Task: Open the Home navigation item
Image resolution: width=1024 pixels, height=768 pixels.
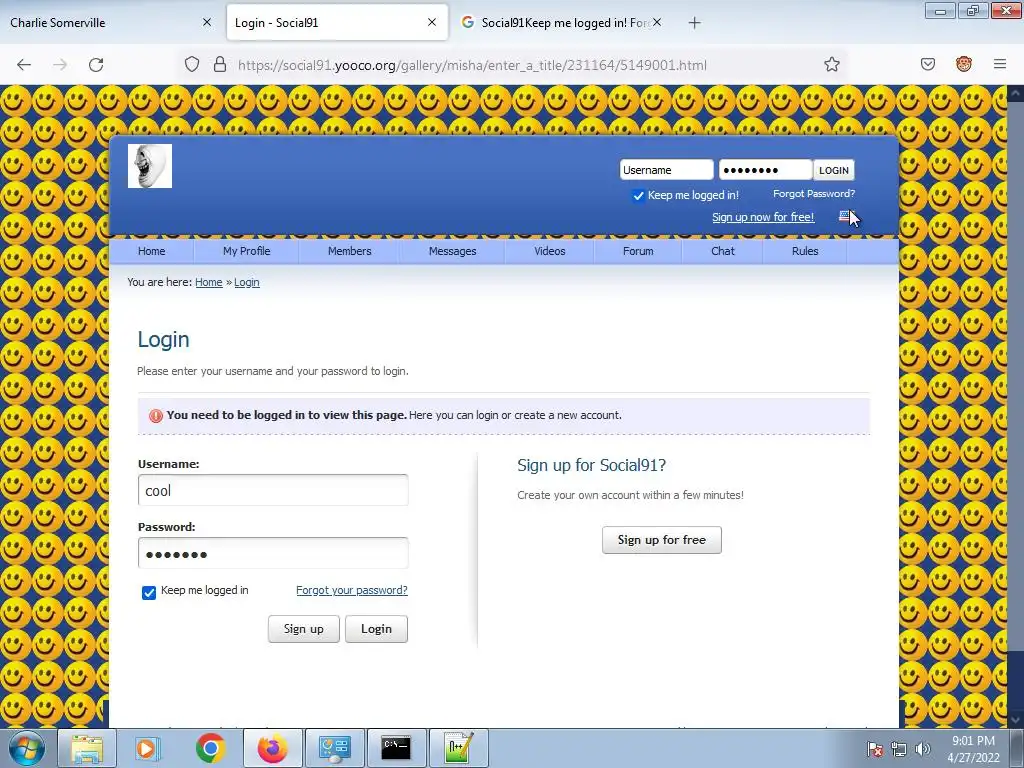Action: pos(152,251)
